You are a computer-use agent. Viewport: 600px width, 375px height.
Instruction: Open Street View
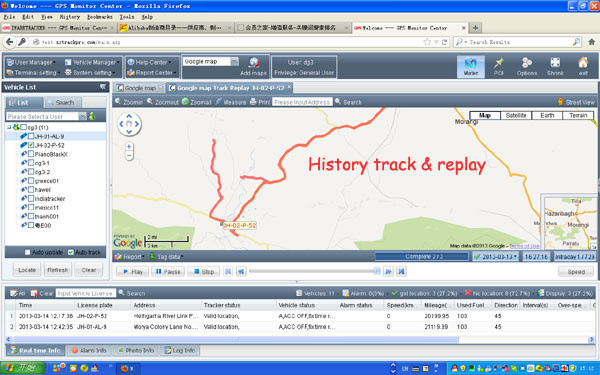click(576, 102)
